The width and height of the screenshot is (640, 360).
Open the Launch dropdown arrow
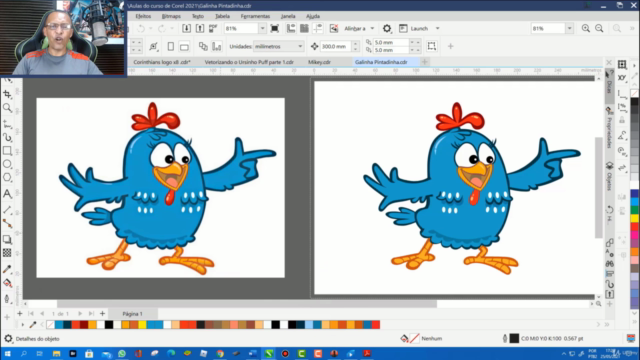tap(437, 28)
